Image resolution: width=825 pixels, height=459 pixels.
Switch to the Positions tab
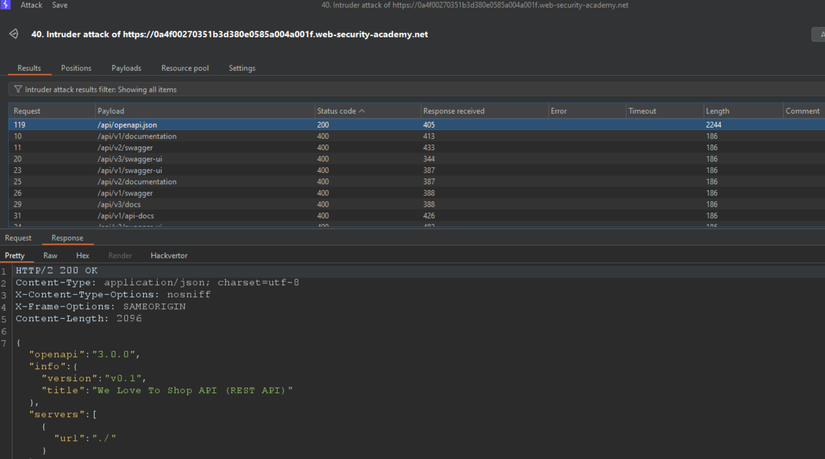[76, 68]
